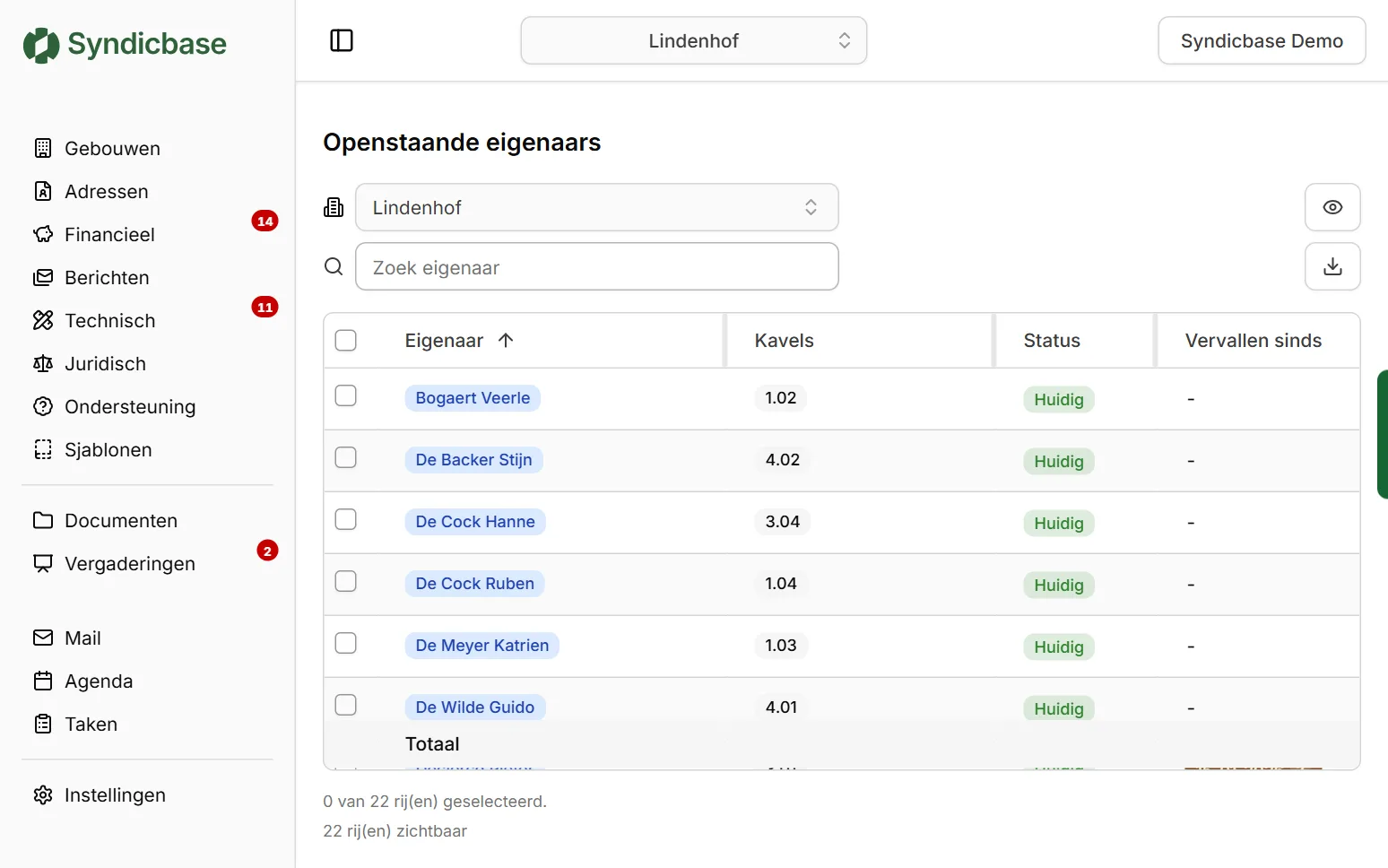Open the Mail menu item
This screenshot has height=868, width=1388.
click(82, 638)
